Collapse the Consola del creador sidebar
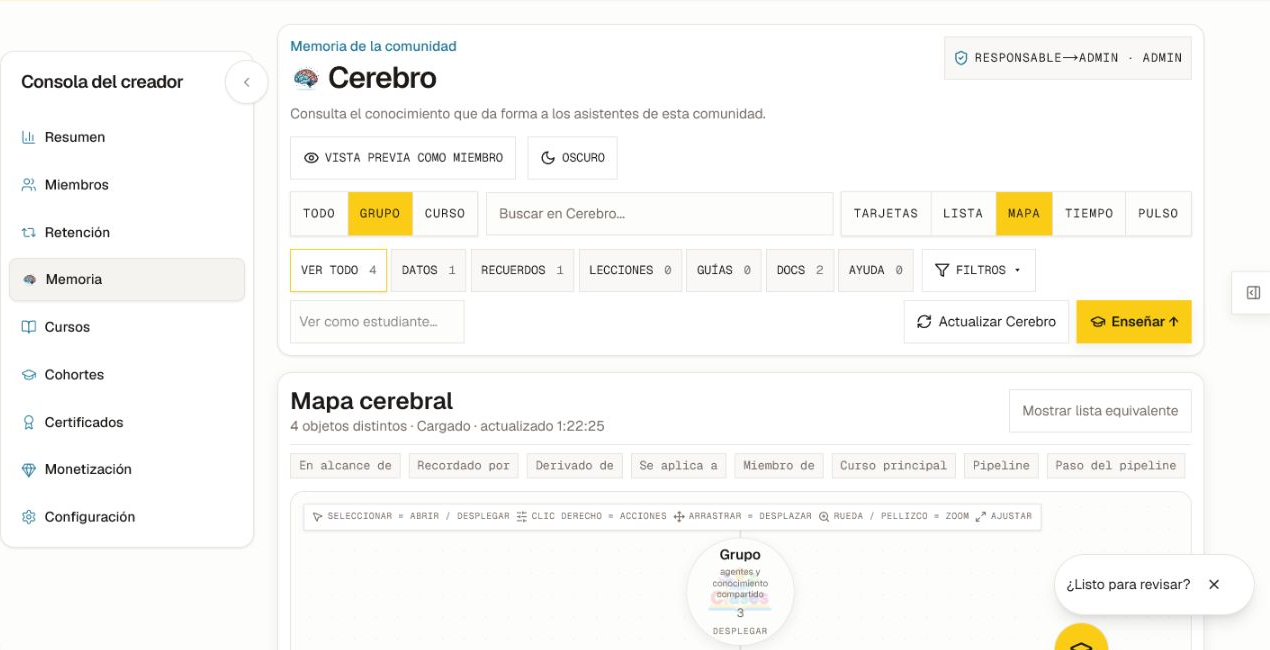The width and height of the screenshot is (1270, 650). pyautogui.click(x=246, y=82)
